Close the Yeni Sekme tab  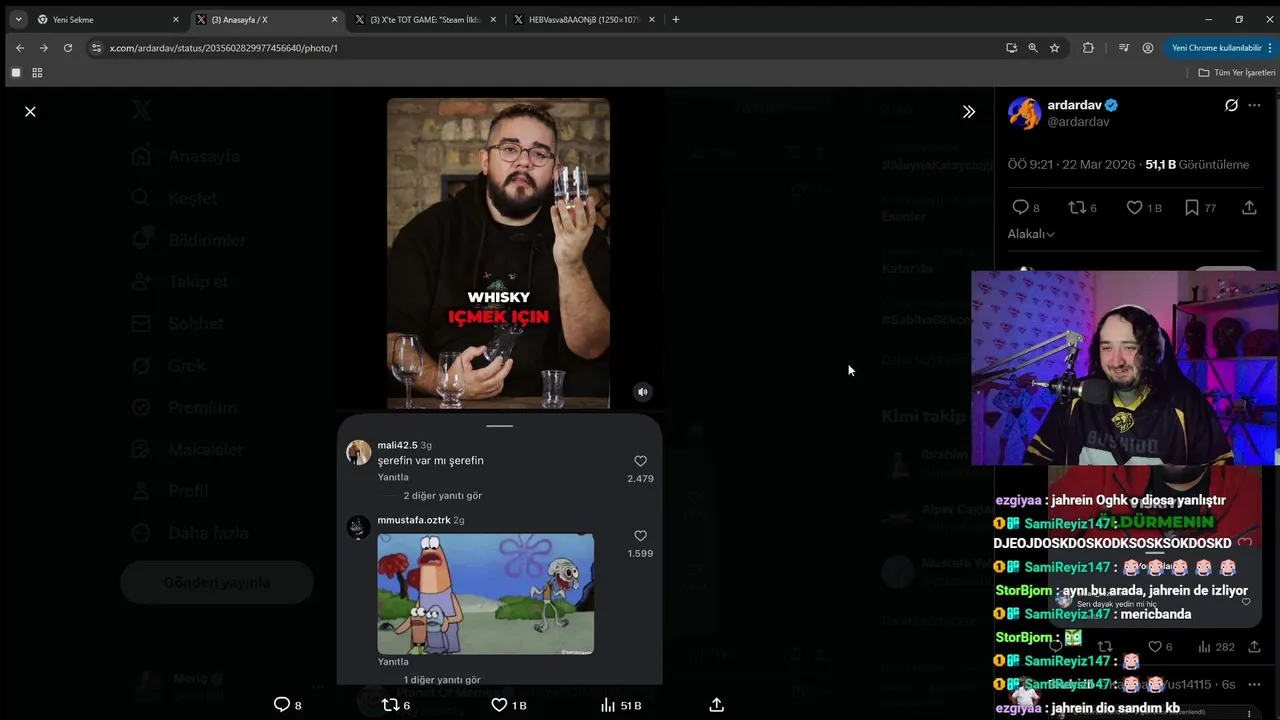point(176,19)
